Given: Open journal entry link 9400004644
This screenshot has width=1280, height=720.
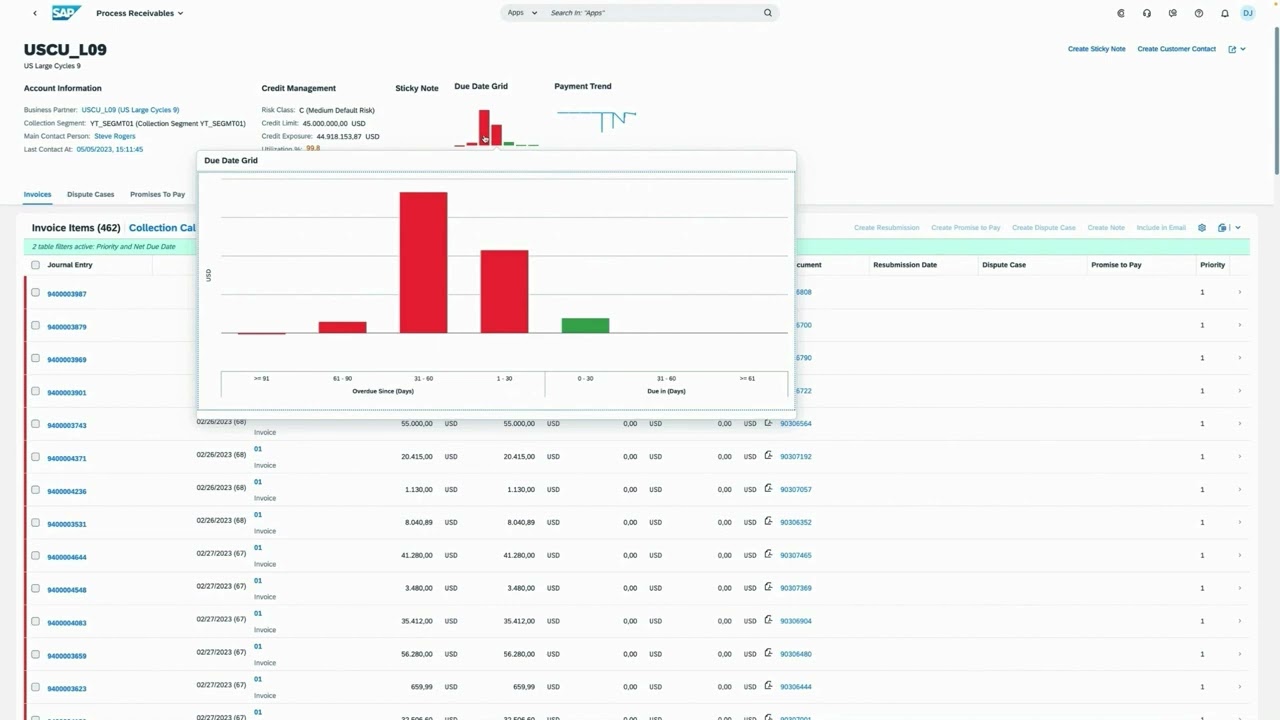Looking at the screenshot, I should tap(67, 557).
